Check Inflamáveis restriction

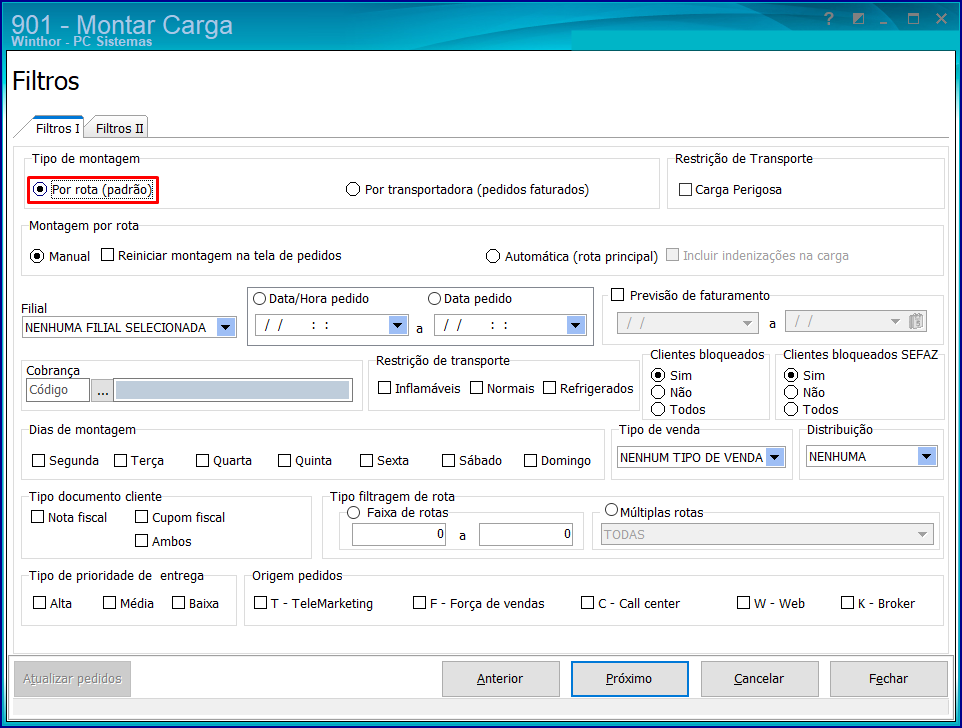[385, 388]
